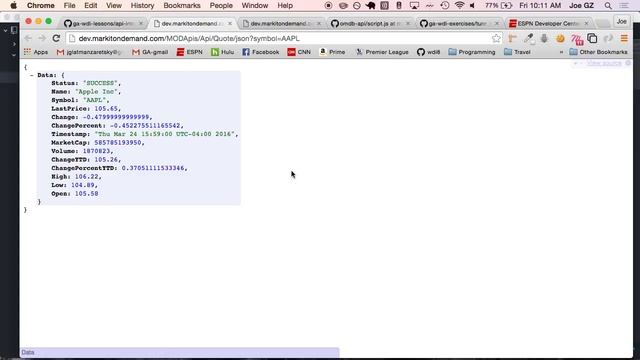Open the File menu
This screenshot has height=360, width=640.
tap(69, 6)
